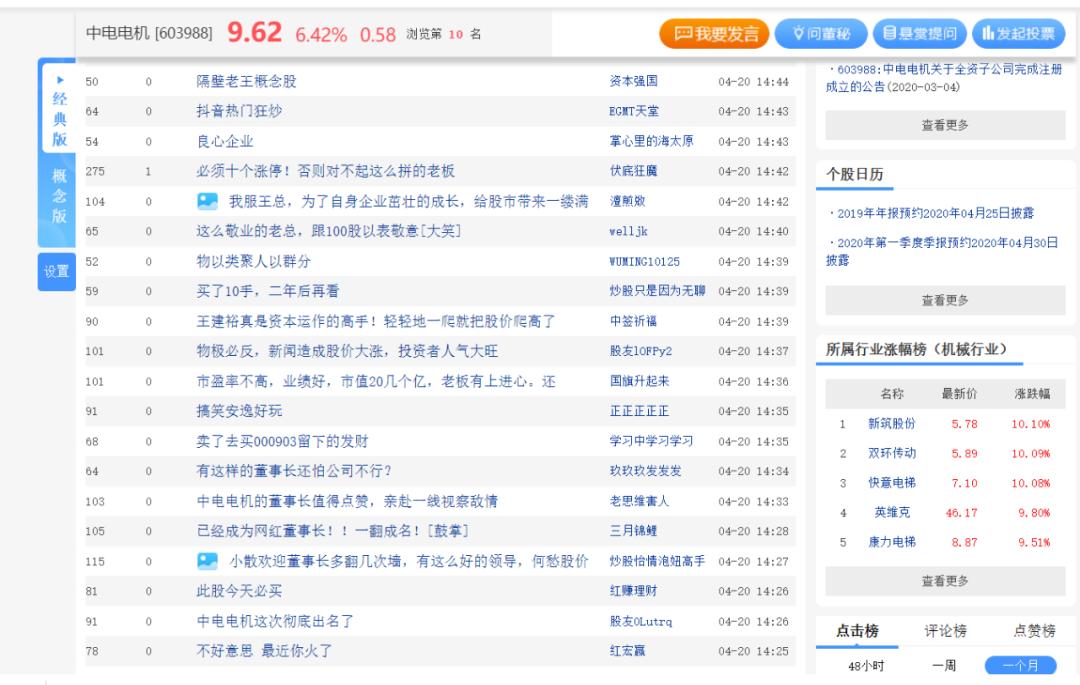Viewport: 1080px width, 685px height.
Task: Click the 我要发言 post button
Action: (x=713, y=34)
